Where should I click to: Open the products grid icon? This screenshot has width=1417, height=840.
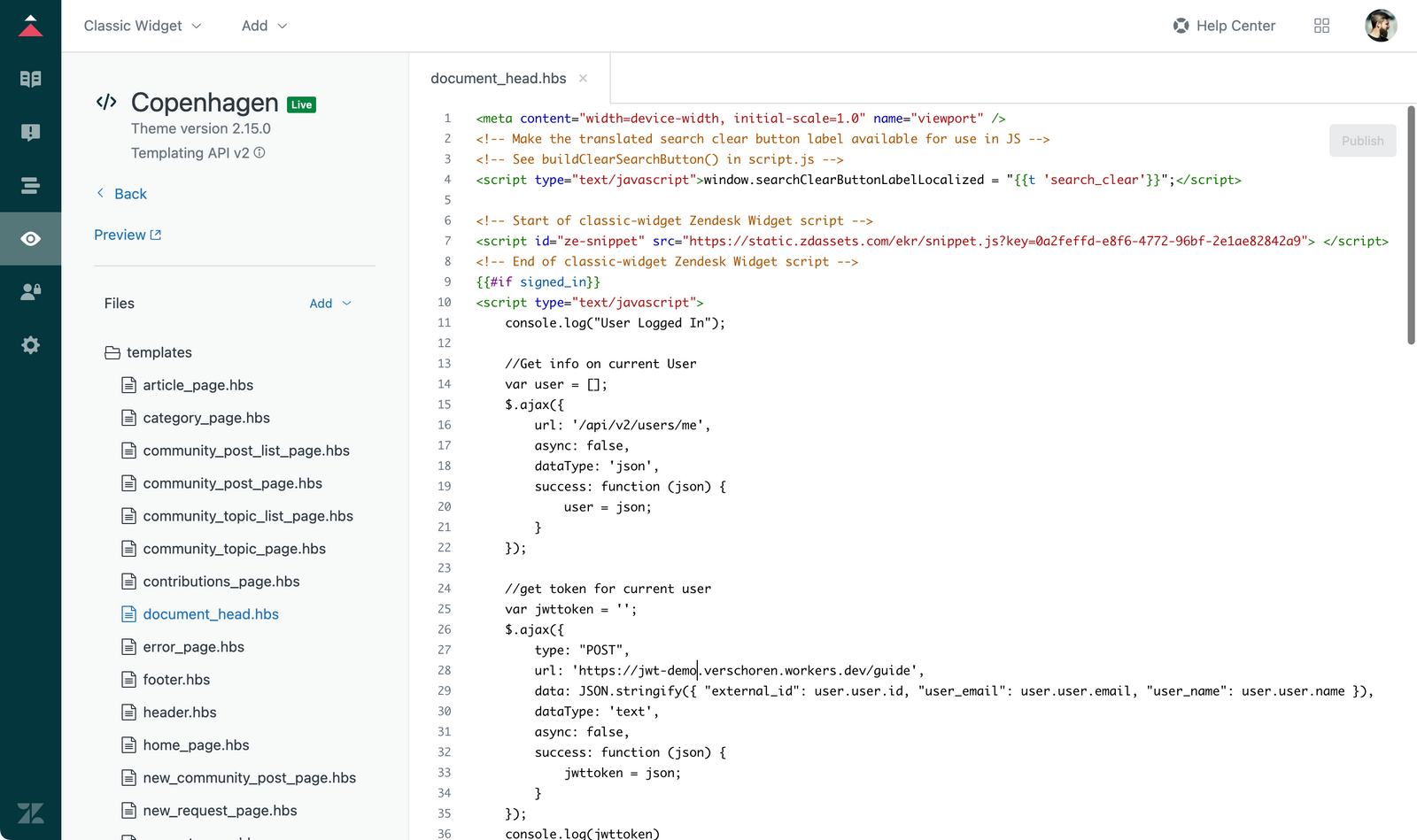click(1321, 26)
